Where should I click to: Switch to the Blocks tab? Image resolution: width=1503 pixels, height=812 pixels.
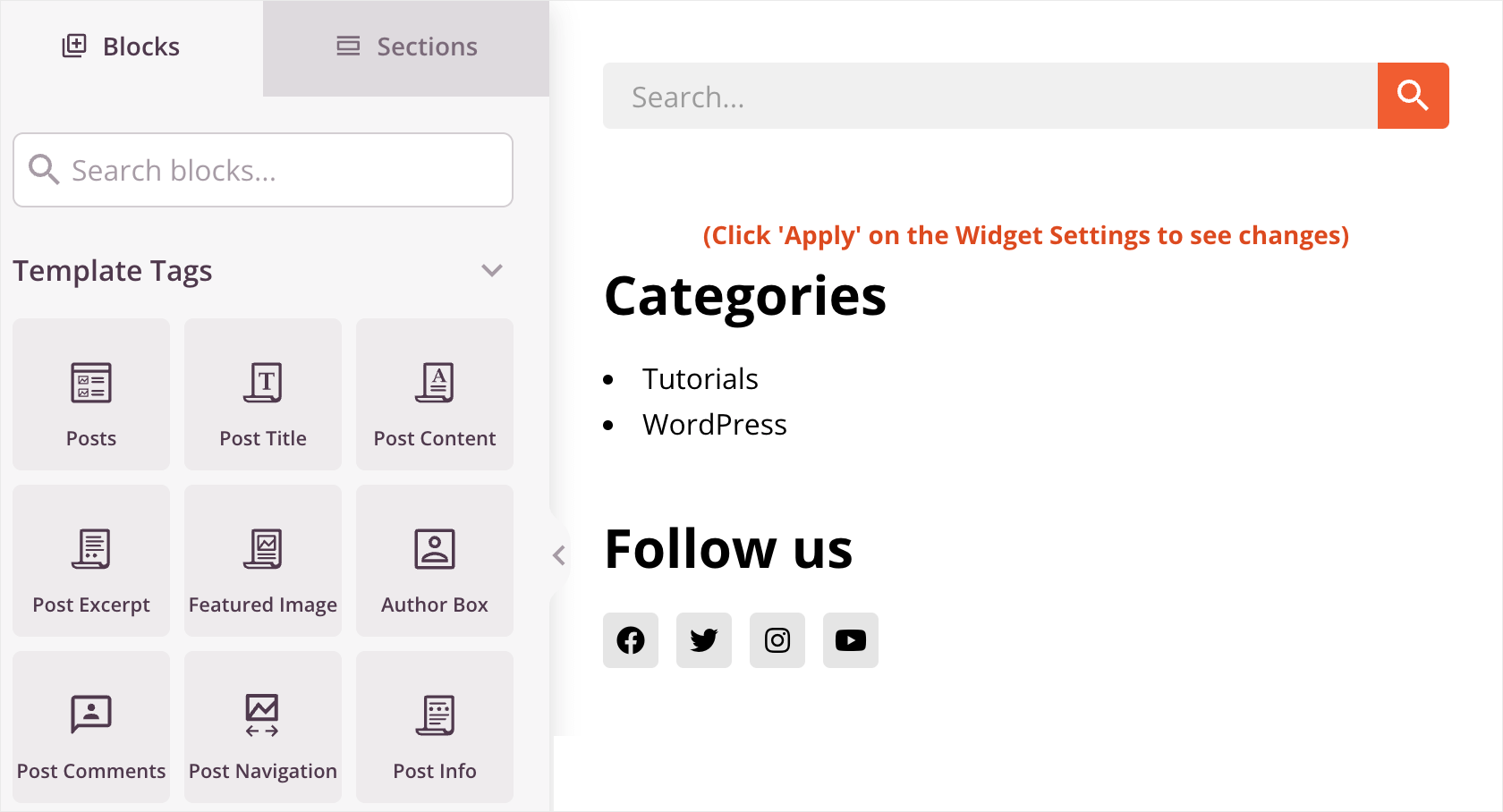tap(132, 47)
